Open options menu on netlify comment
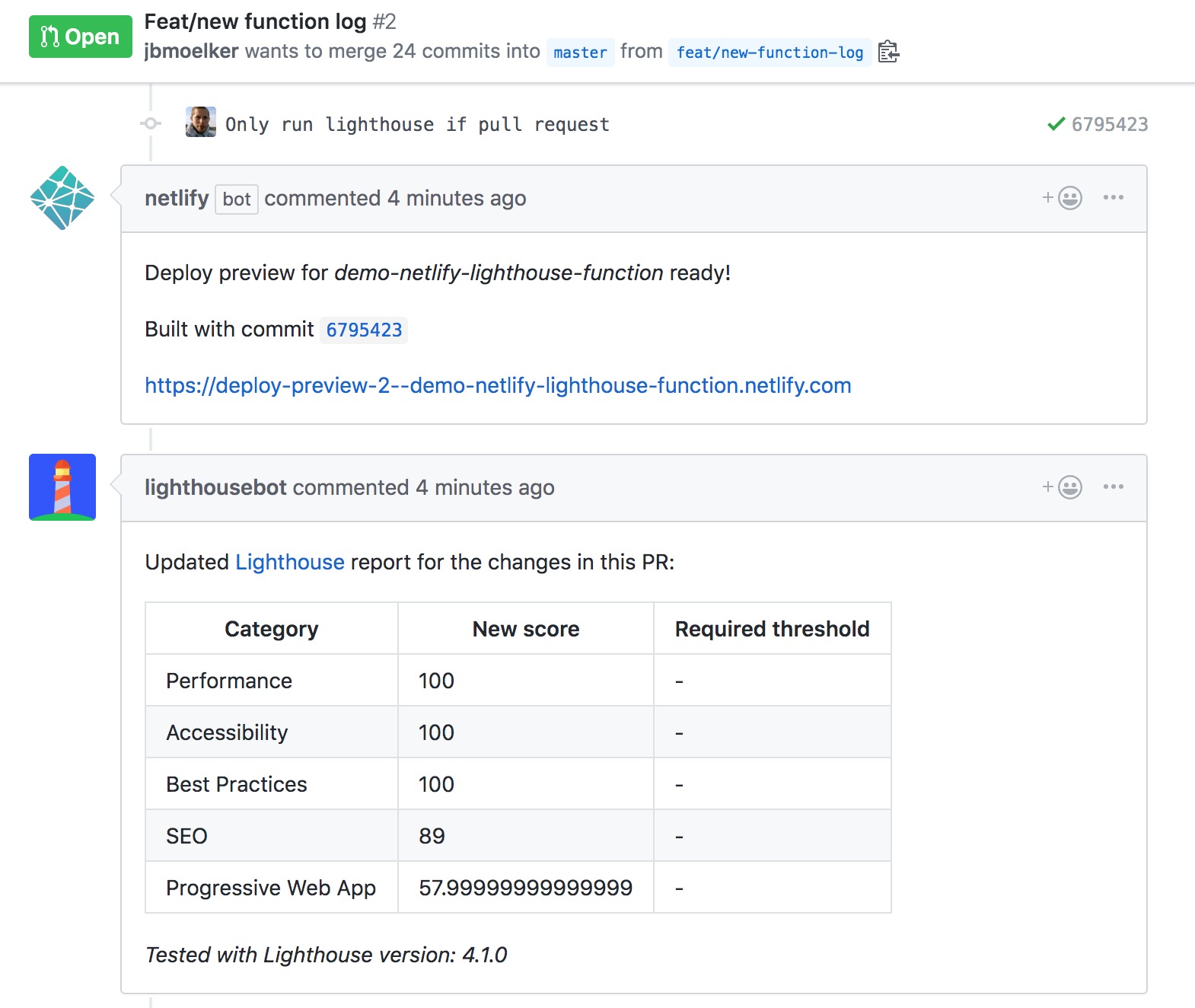1195x1008 pixels. [1114, 198]
